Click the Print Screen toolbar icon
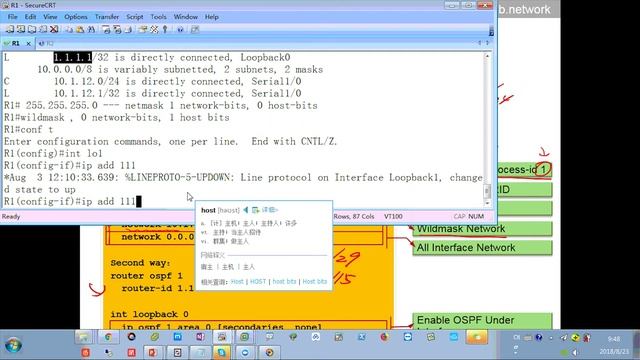The image size is (640, 360). point(106,29)
